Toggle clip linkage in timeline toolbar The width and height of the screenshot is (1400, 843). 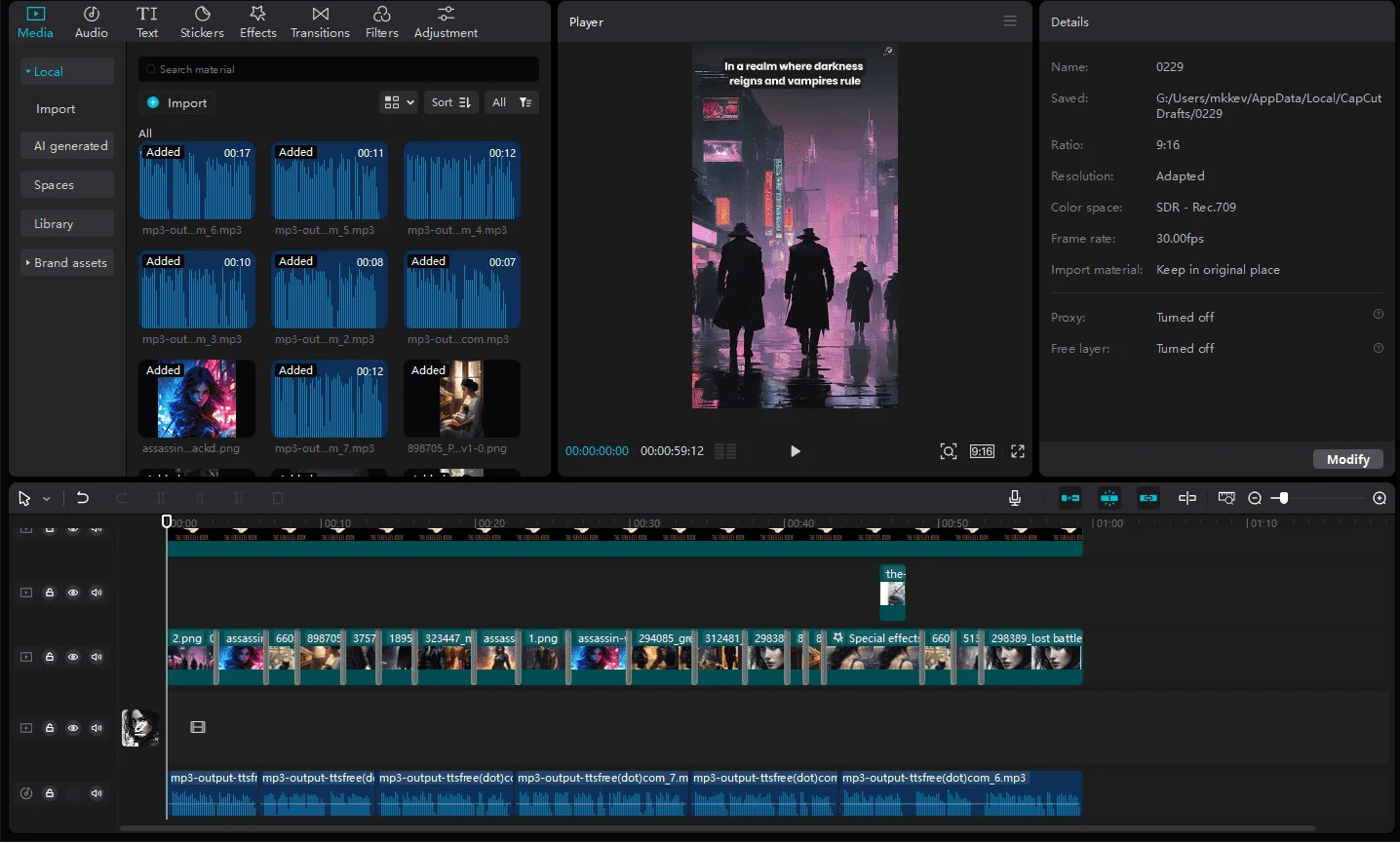pyautogui.click(x=1148, y=498)
